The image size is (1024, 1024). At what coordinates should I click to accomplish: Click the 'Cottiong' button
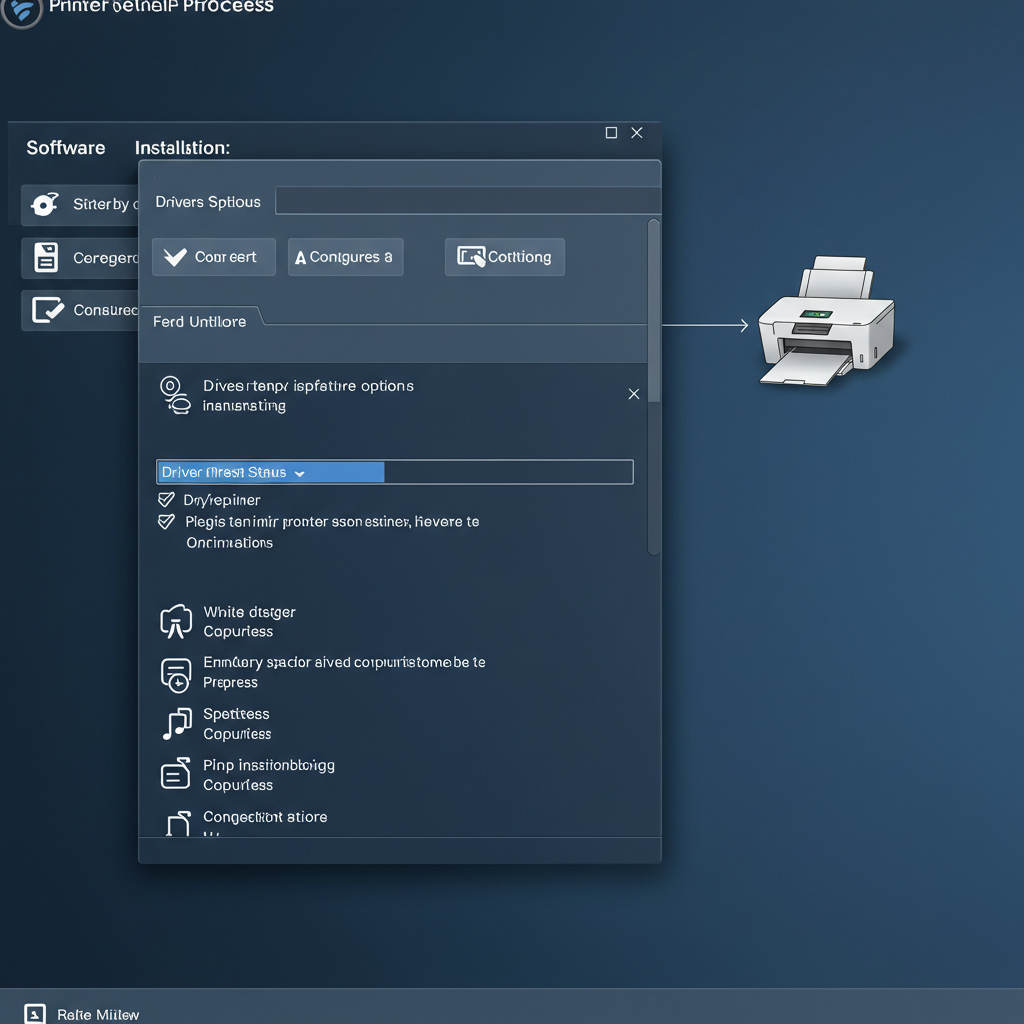pyautogui.click(x=504, y=257)
